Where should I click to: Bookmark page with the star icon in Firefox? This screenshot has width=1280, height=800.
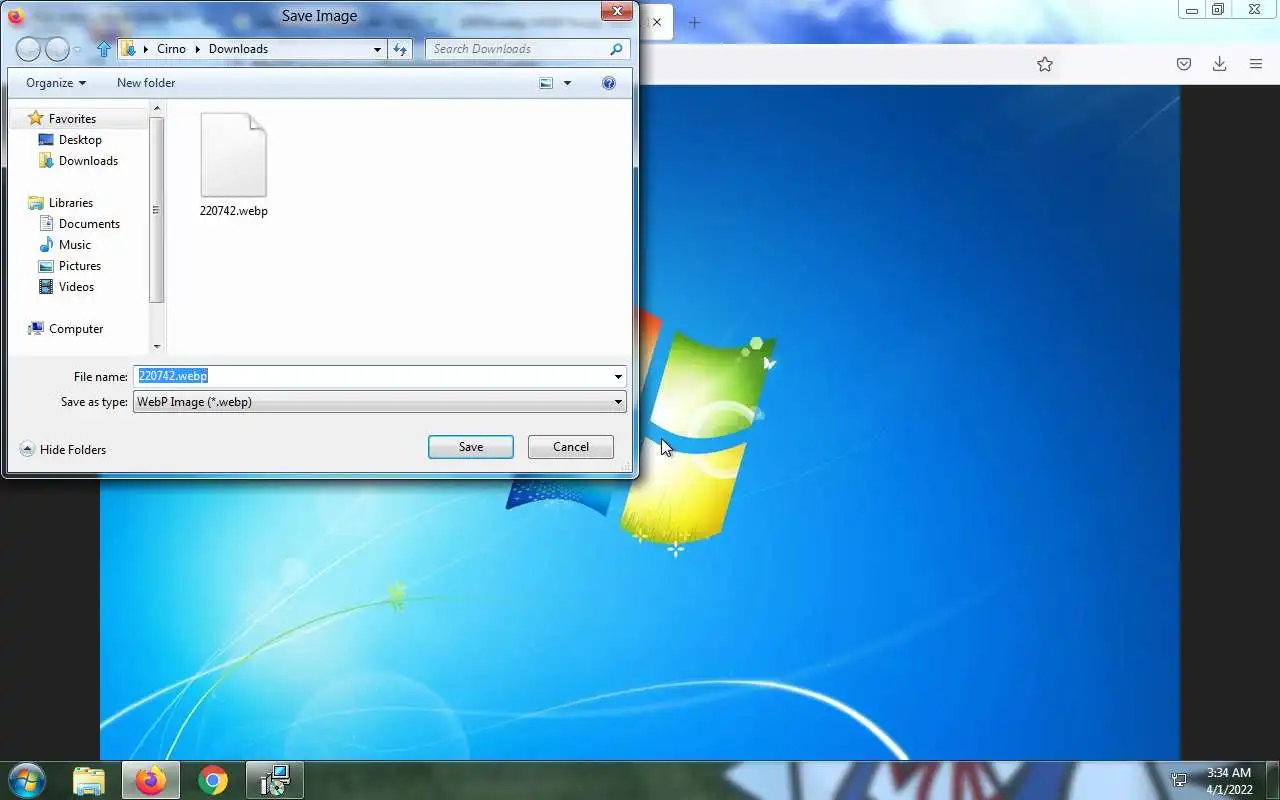tap(1045, 64)
